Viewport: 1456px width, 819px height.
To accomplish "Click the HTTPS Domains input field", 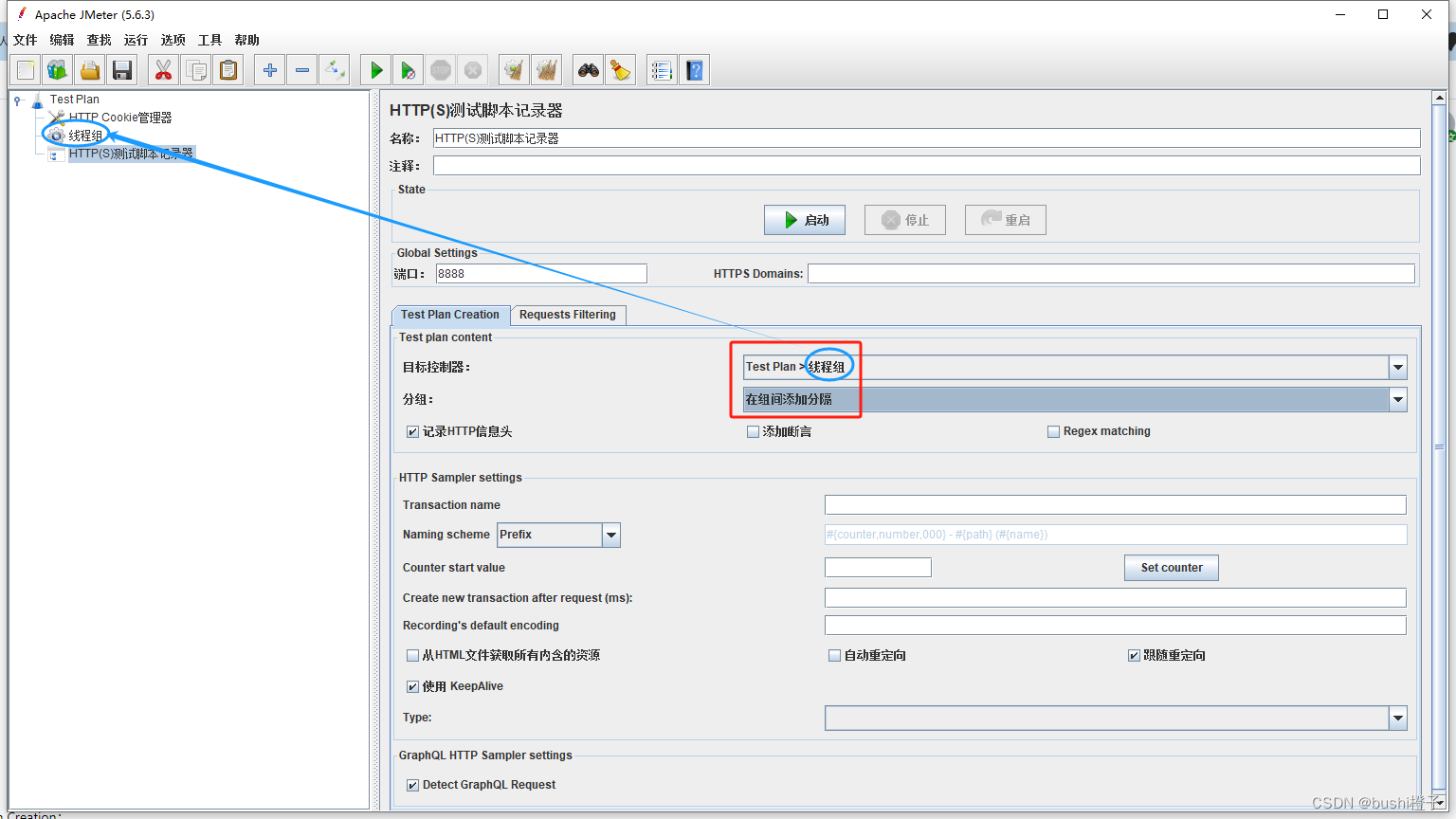I will tap(1111, 274).
